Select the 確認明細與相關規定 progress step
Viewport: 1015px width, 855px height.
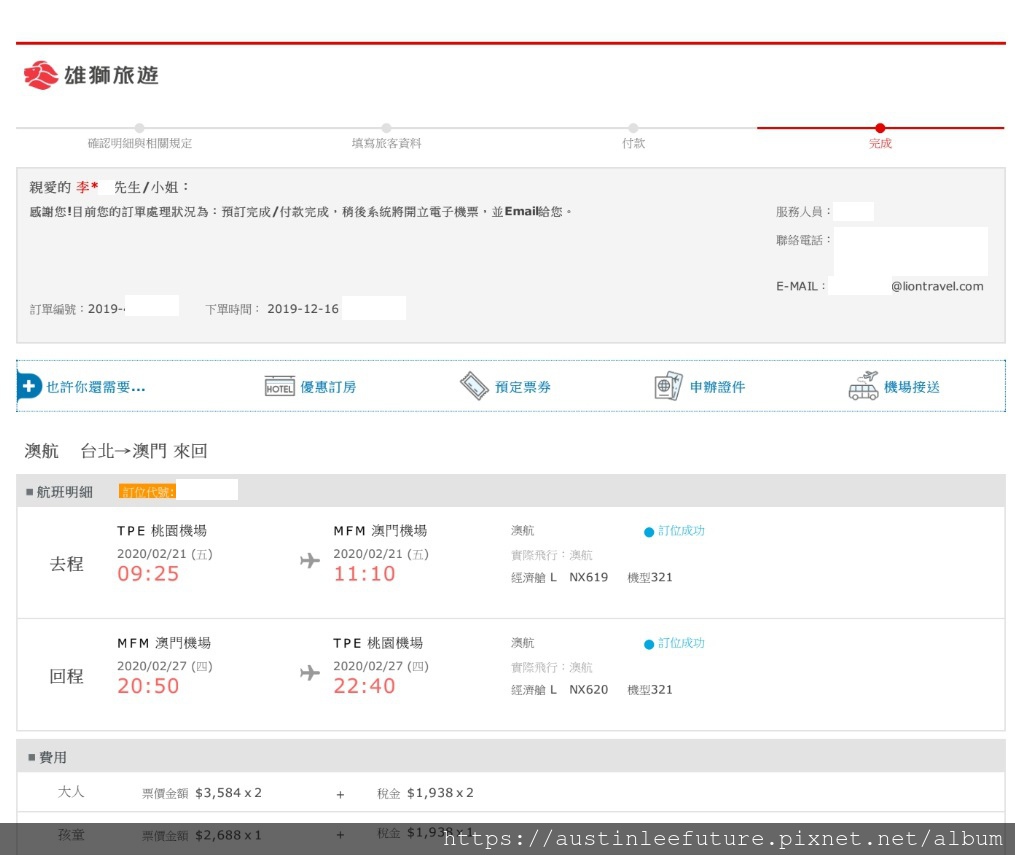(x=140, y=143)
